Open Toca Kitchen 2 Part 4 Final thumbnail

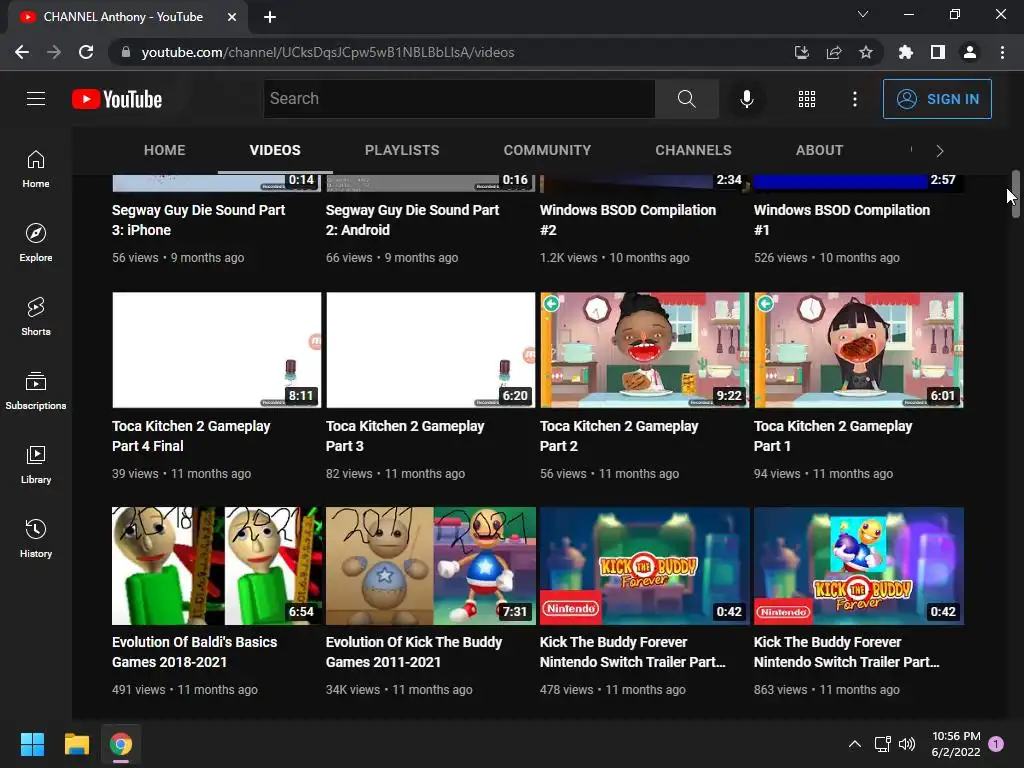pos(217,350)
